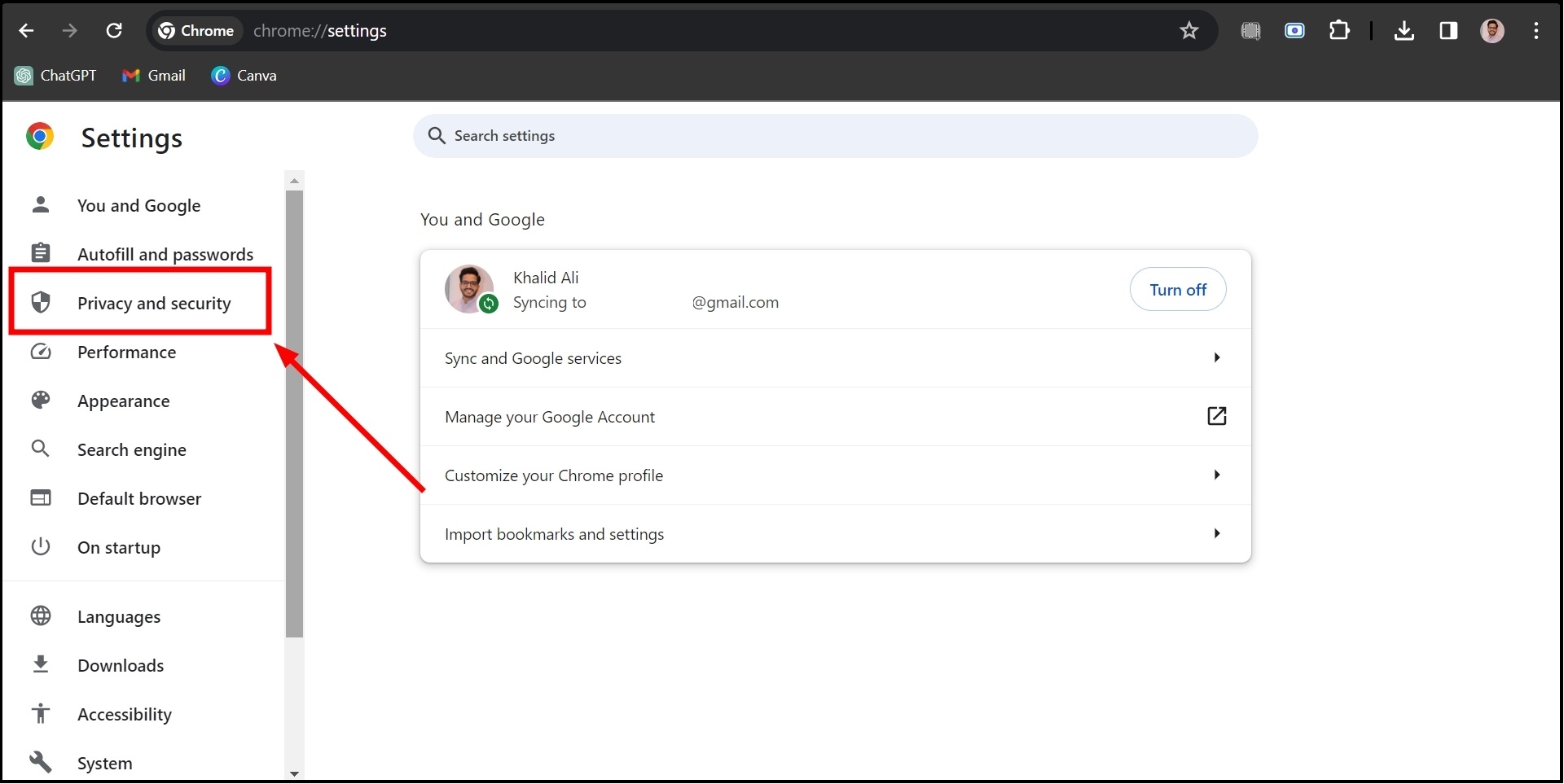Click the profile avatar in toolbar
Image resolution: width=1564 pixels, height=784 pixels.
click(x=1492, y=31)
